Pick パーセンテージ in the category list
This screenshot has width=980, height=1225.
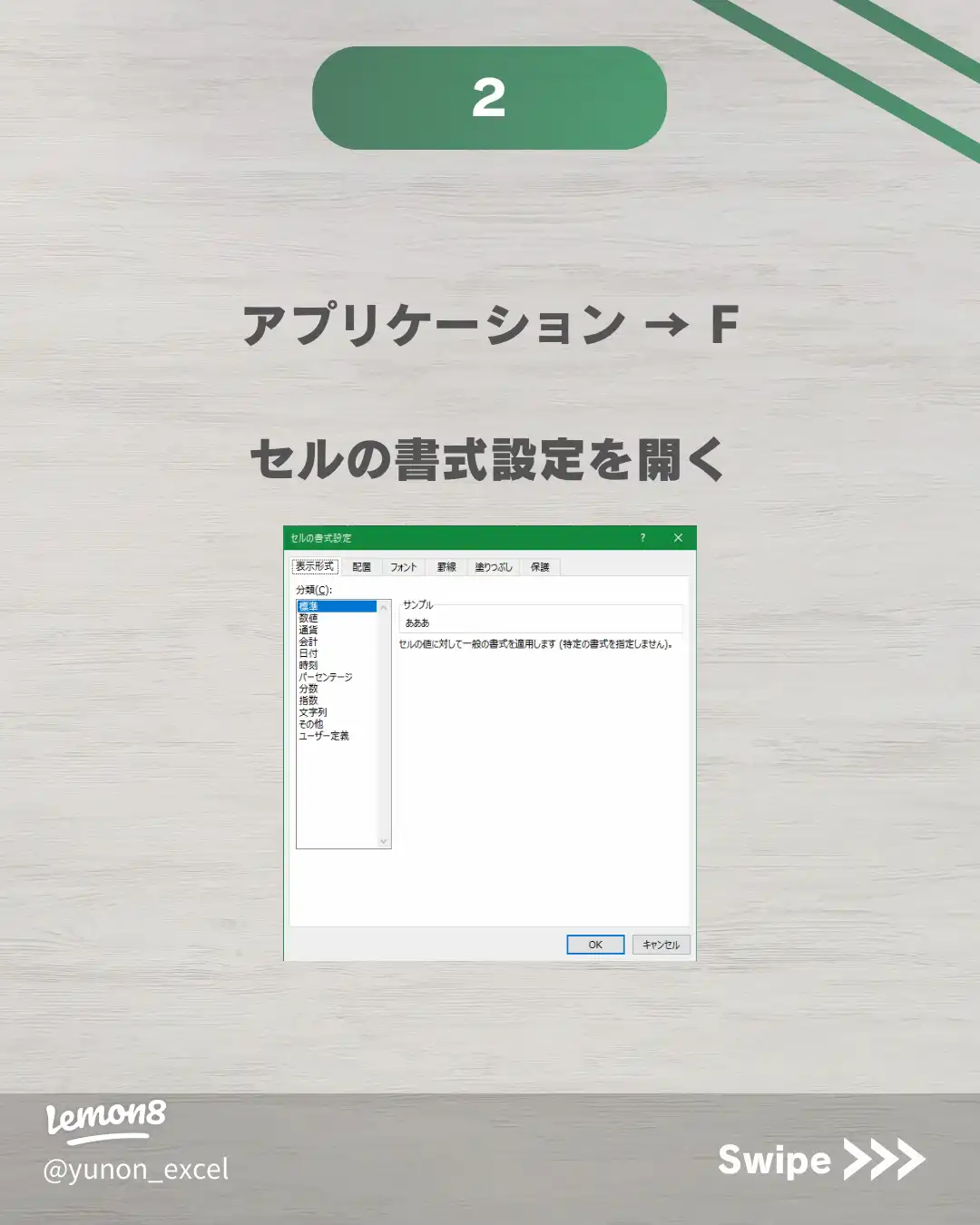pyautogui.click(x=326, y=677)
